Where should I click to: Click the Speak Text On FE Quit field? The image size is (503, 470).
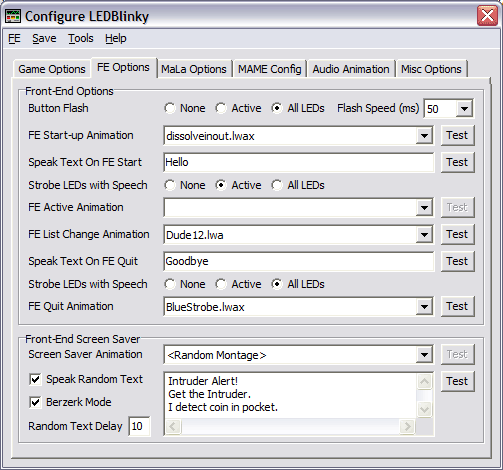[299, 261]
